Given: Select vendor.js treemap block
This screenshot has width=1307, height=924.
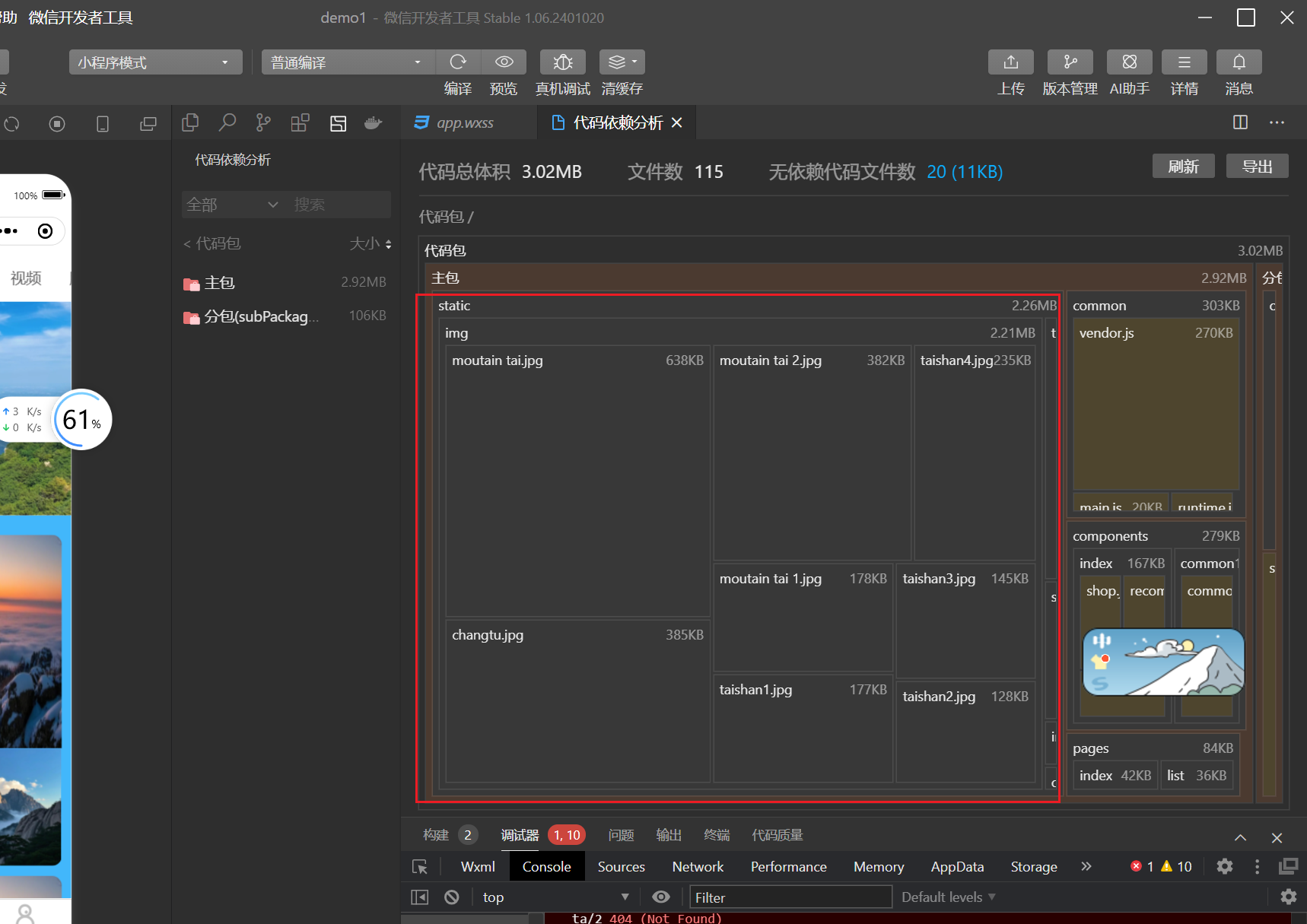Looking at the screenshot, I should [1156, 405].
